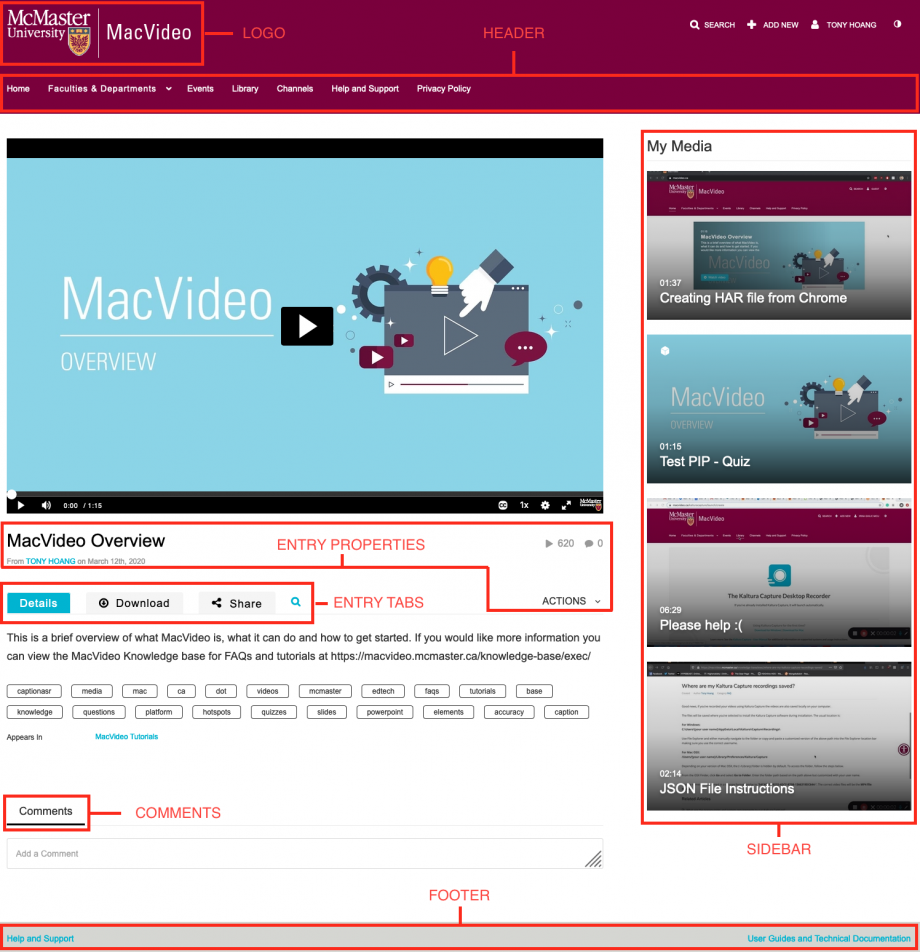Click the search-in-video magnifier tab
The image size is (920, 952).
(296, 602)
